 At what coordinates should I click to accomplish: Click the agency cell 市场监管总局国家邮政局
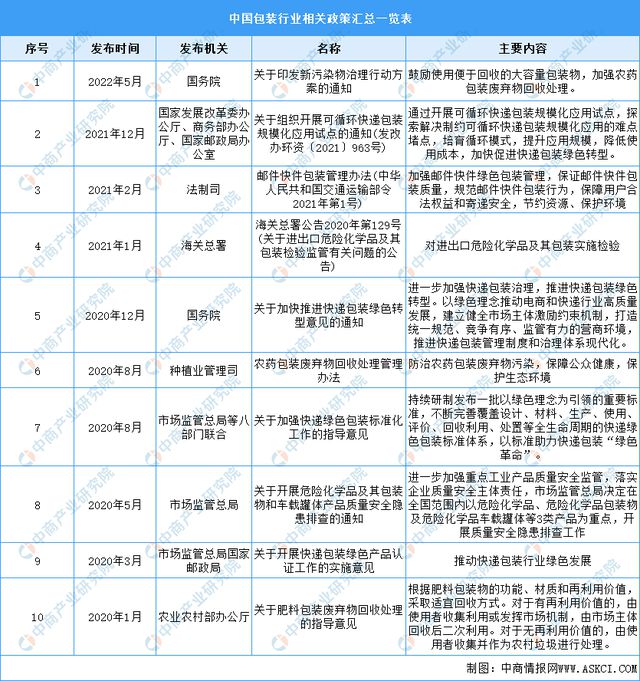pyautogui.click(x=204, y=561)
